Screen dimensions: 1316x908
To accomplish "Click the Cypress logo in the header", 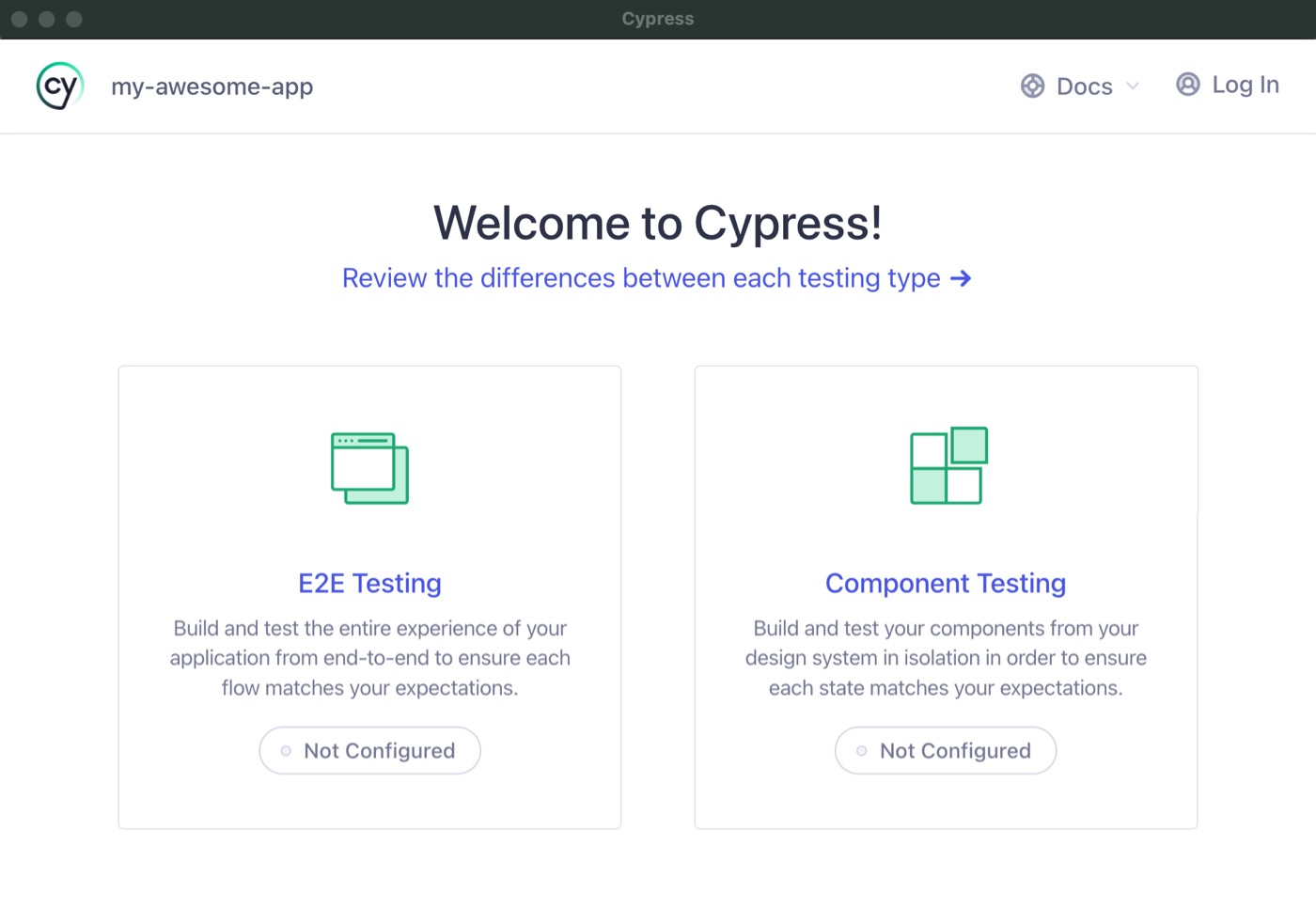I will pos(58,86).
